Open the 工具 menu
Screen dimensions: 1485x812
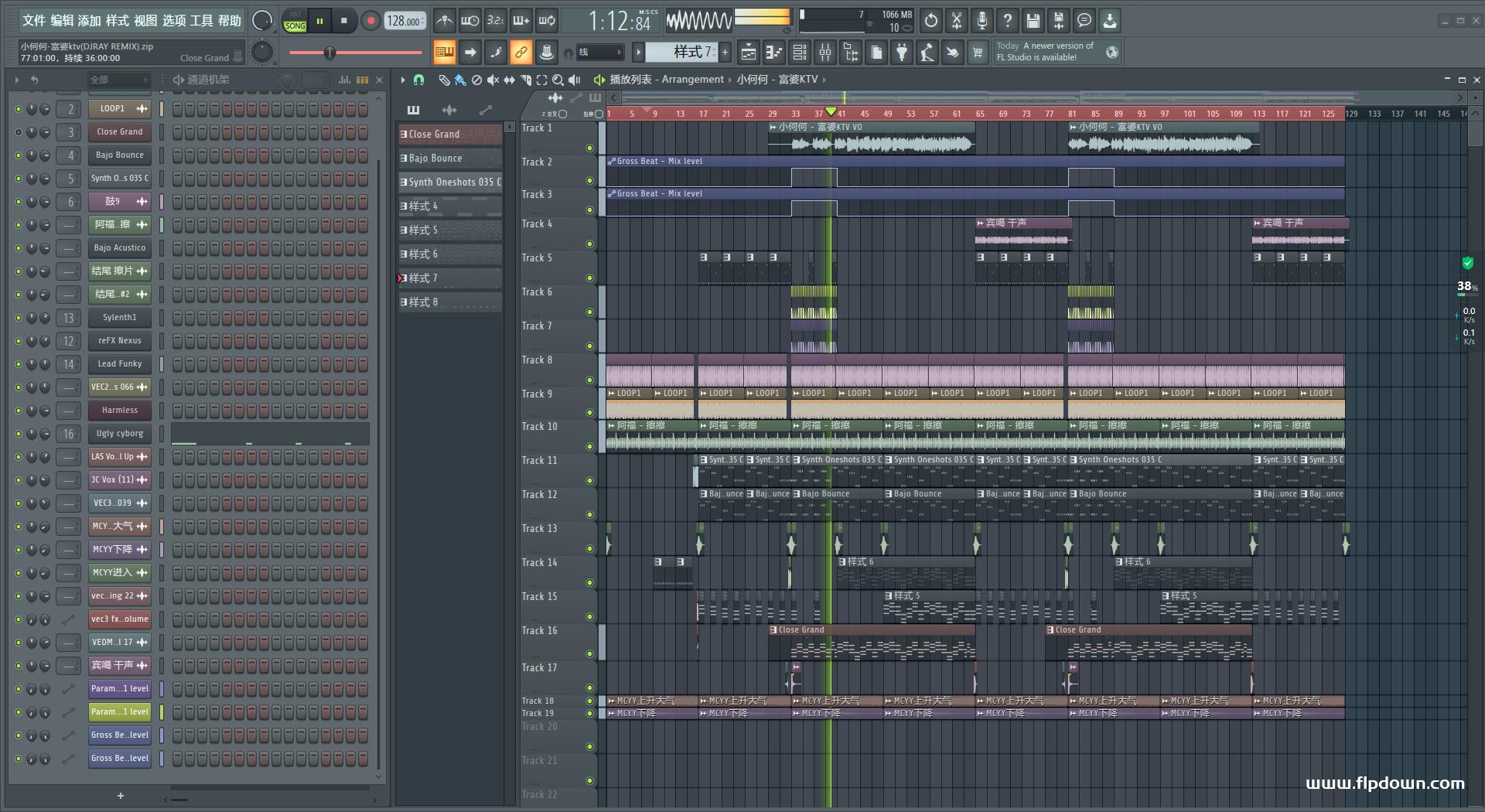coord(201,21)
